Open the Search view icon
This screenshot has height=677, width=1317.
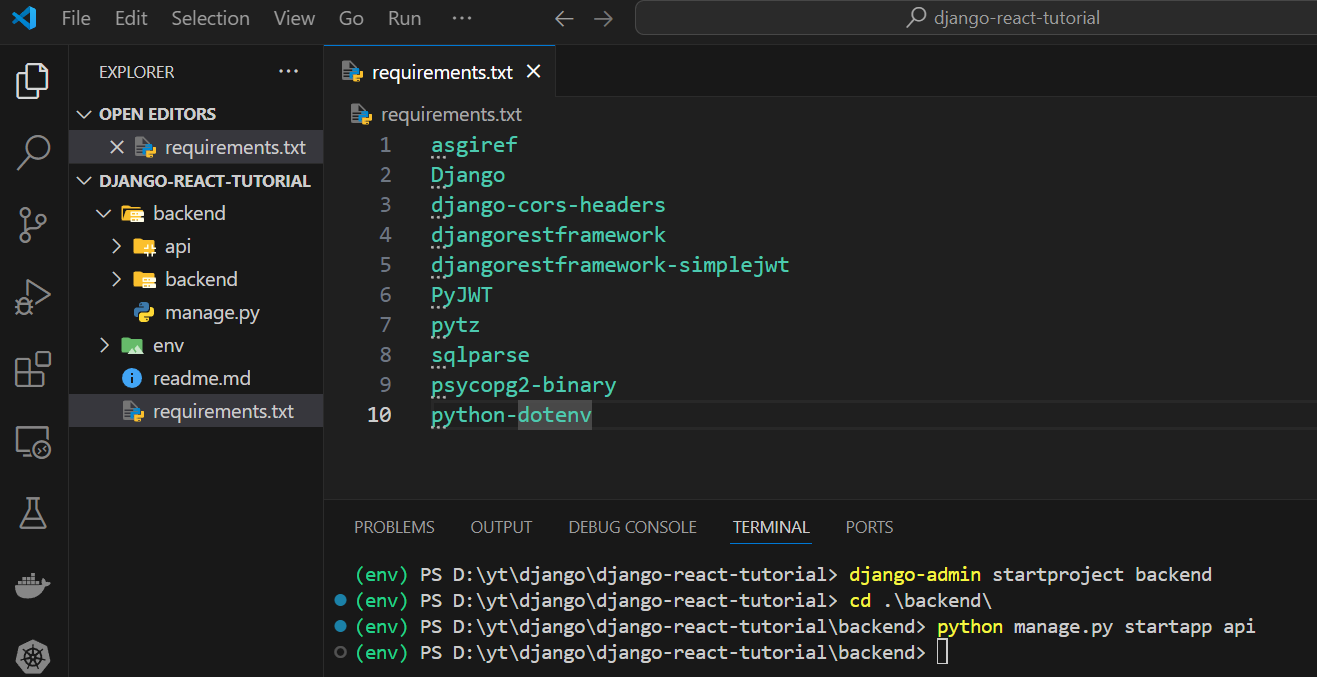tap(33, 152)
